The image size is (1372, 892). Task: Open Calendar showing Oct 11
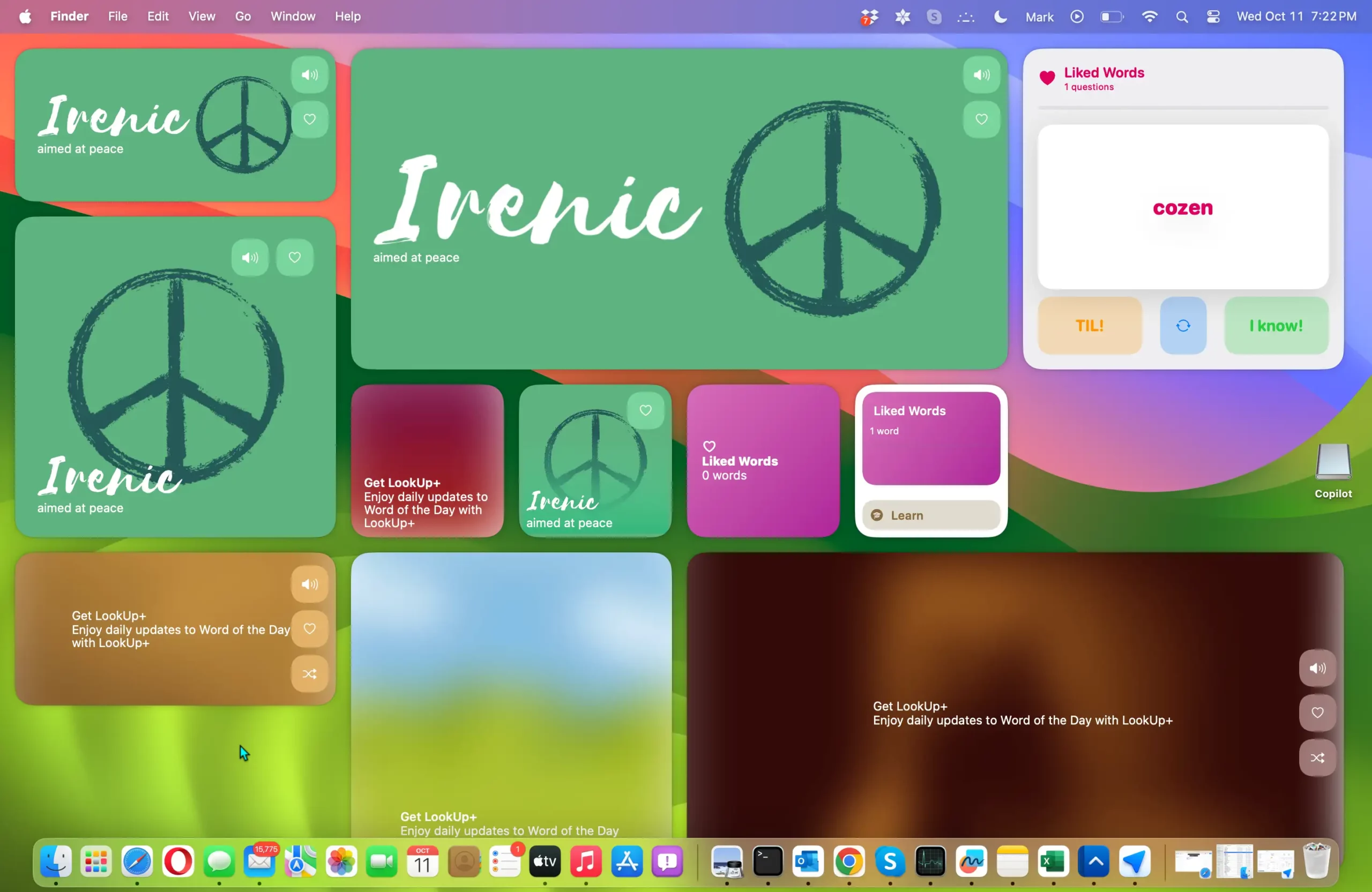click(x=422, y=862)
